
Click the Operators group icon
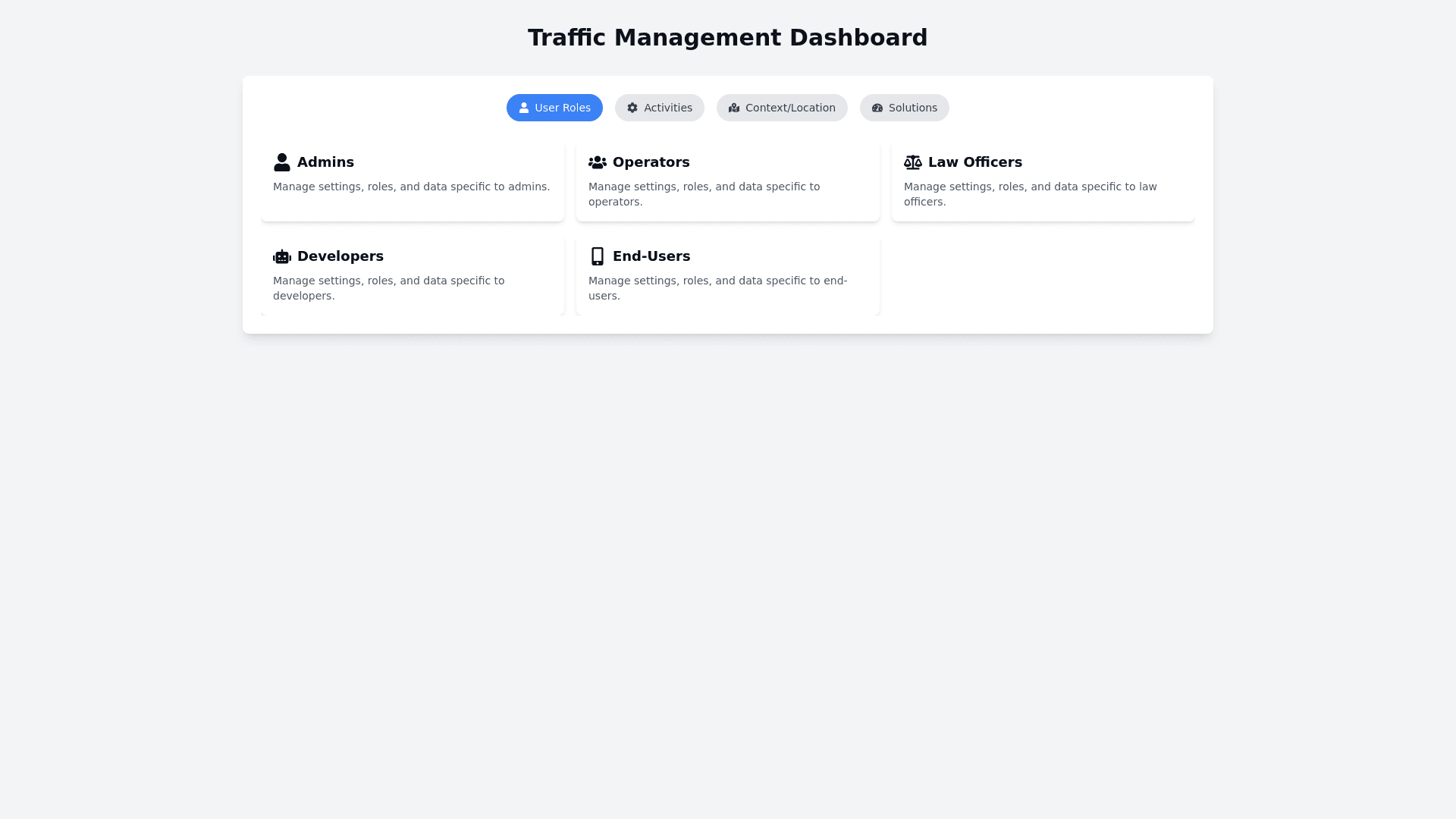point(598,162)
